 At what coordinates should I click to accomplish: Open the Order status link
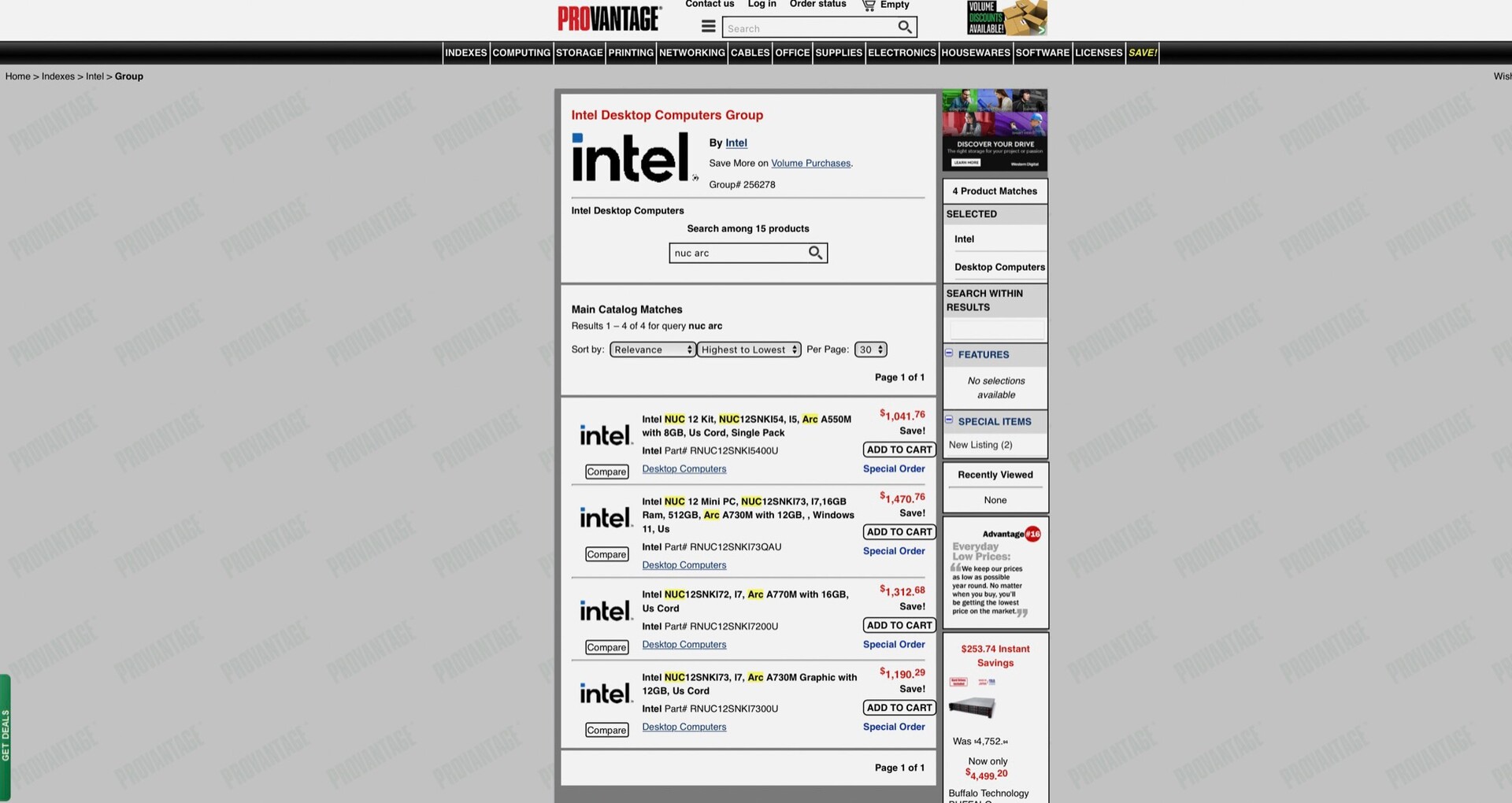click(x=818, y=4)
